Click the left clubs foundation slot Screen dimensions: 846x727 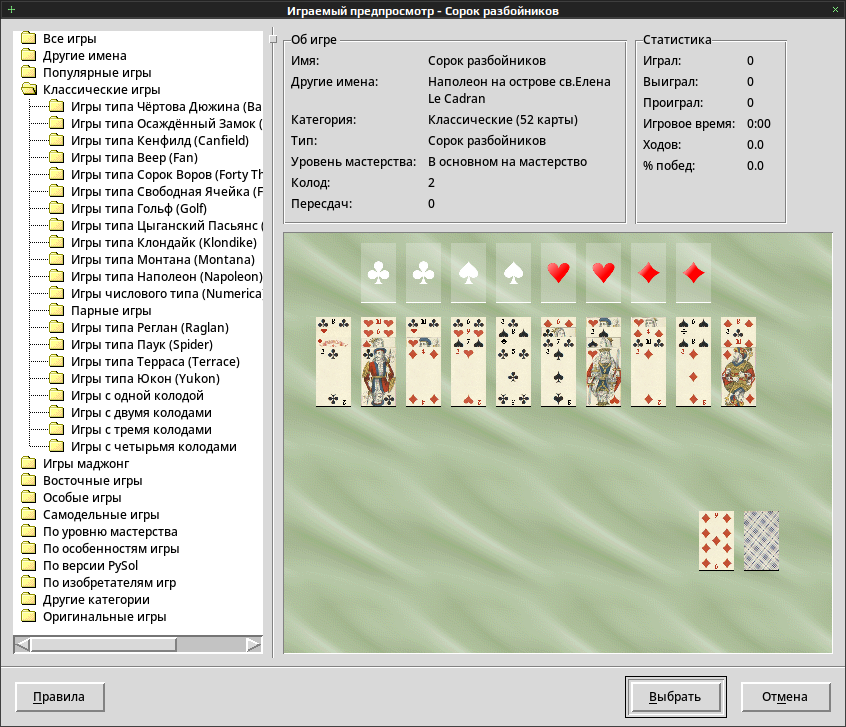(378, 273)
